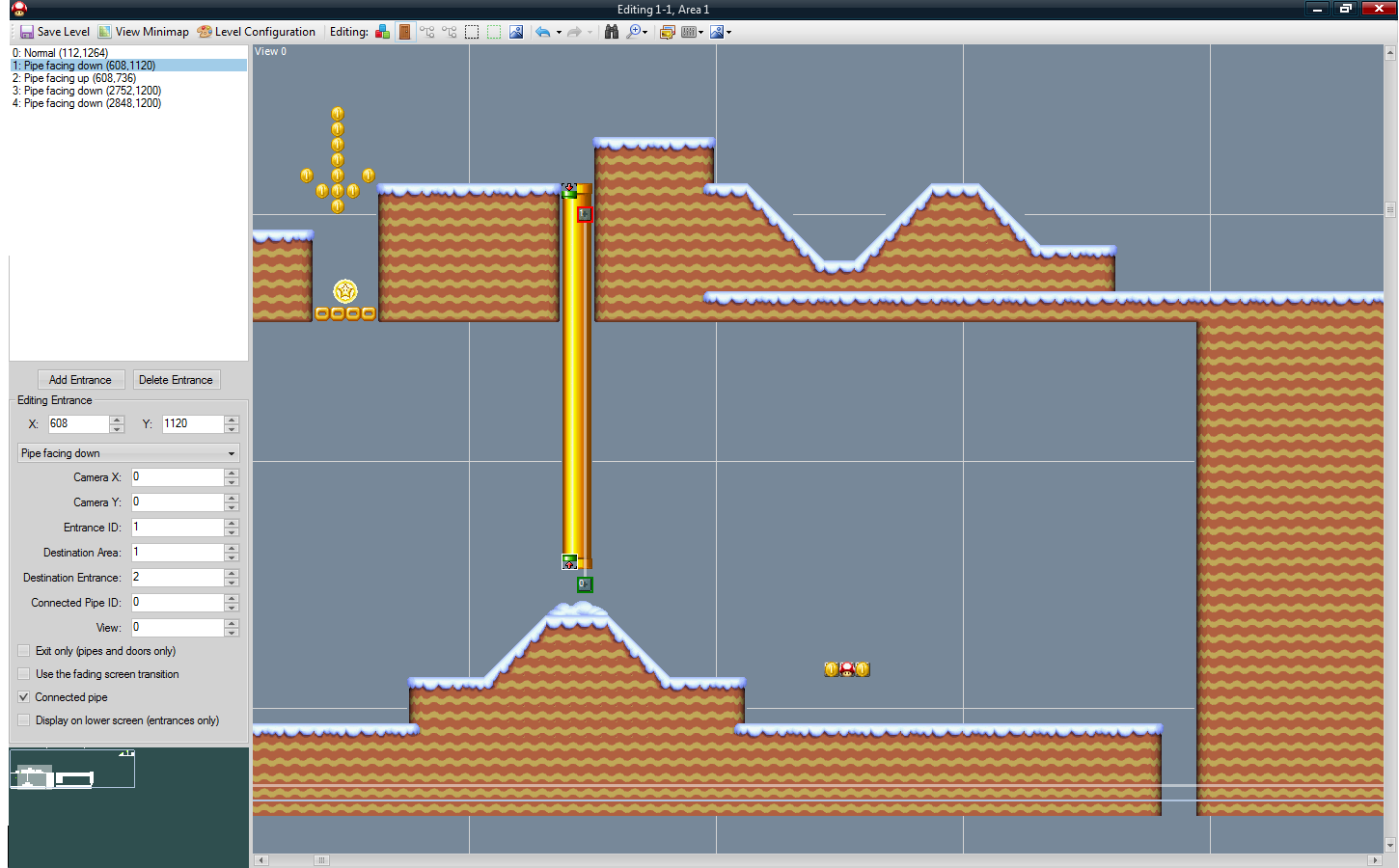Open the Redo dropdown arrow
The image size is (1399, 868).
590,31
